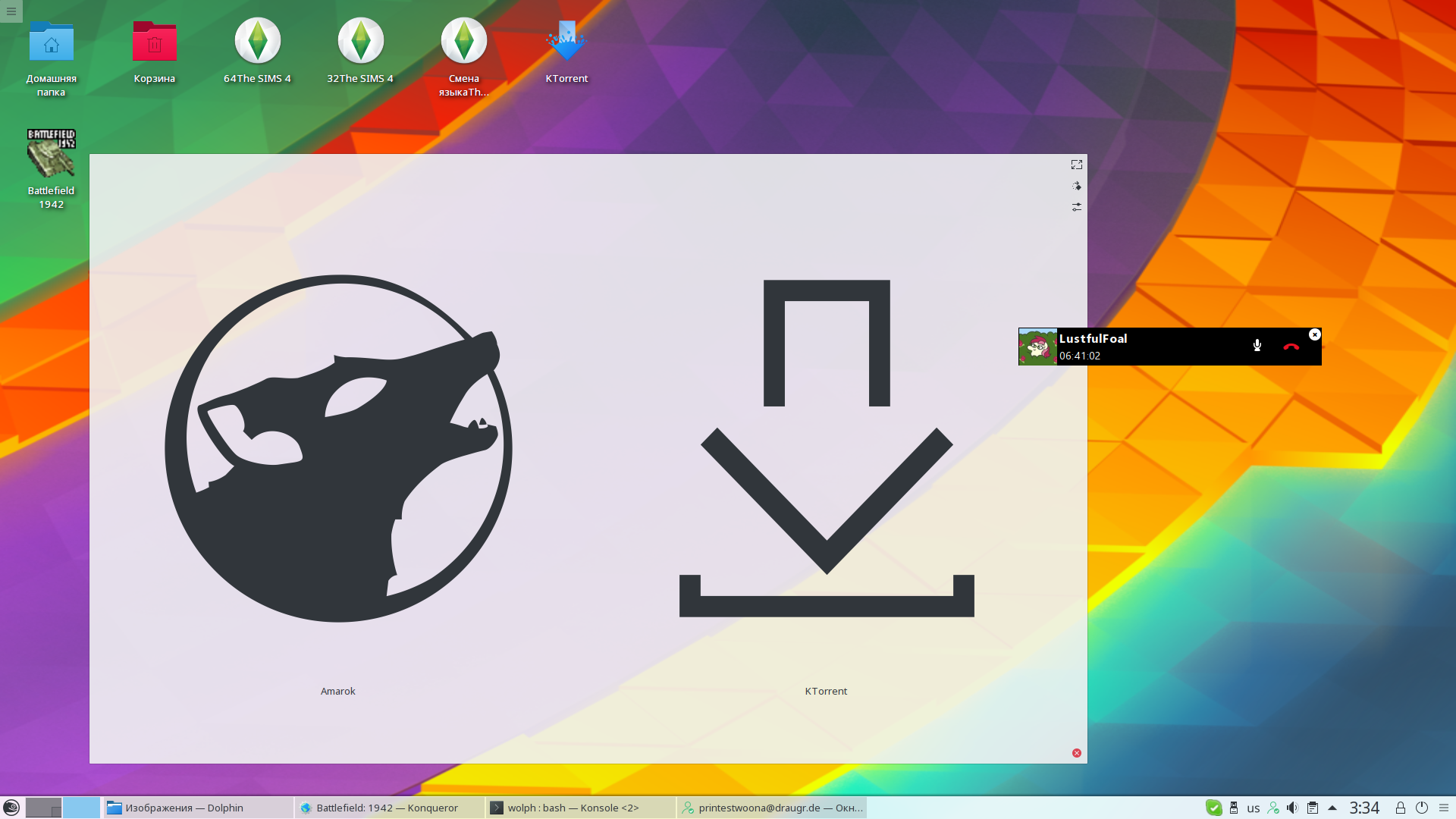Open the removable devices tray icon
The width and height of the screenshot is (1456, 819).
pyautogui.click(x=1234, y=808)
